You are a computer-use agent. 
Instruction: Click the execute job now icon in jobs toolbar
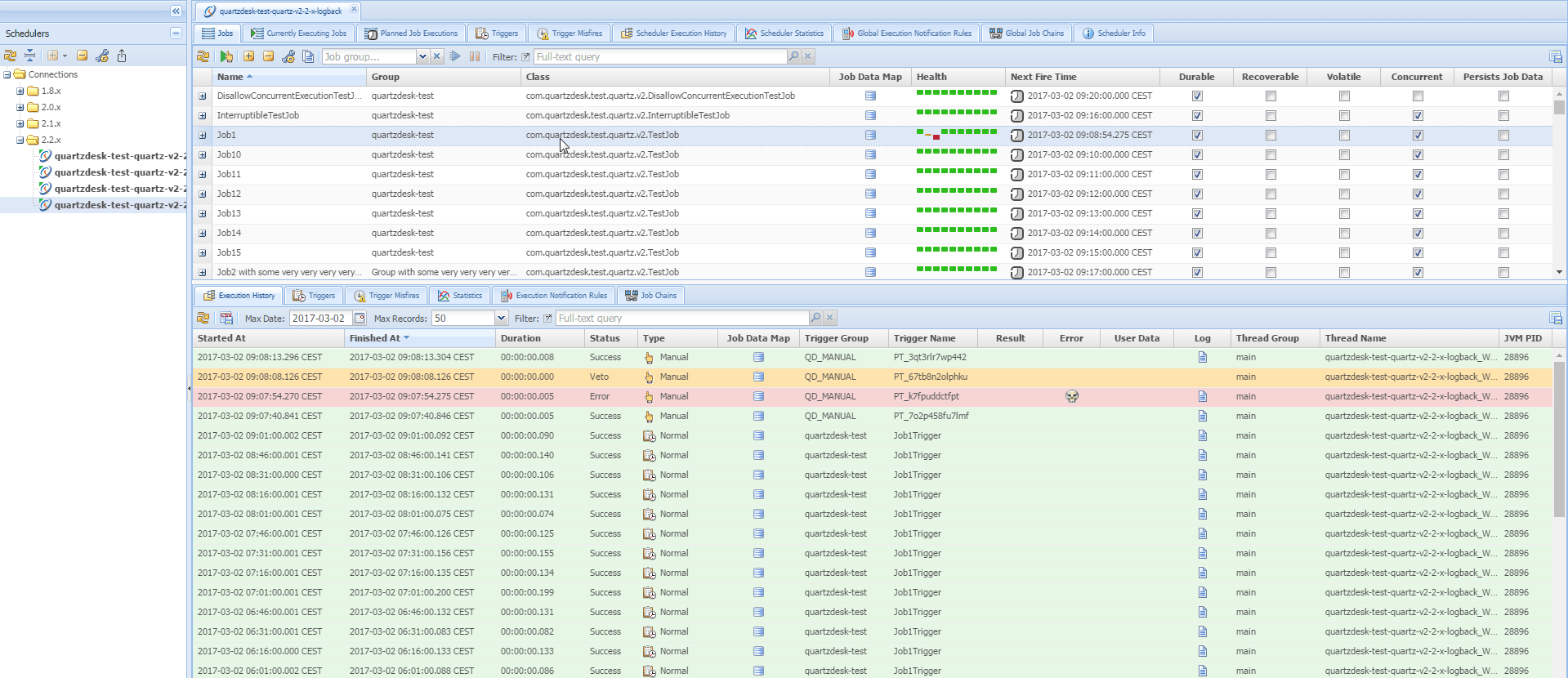coord(226,56)
